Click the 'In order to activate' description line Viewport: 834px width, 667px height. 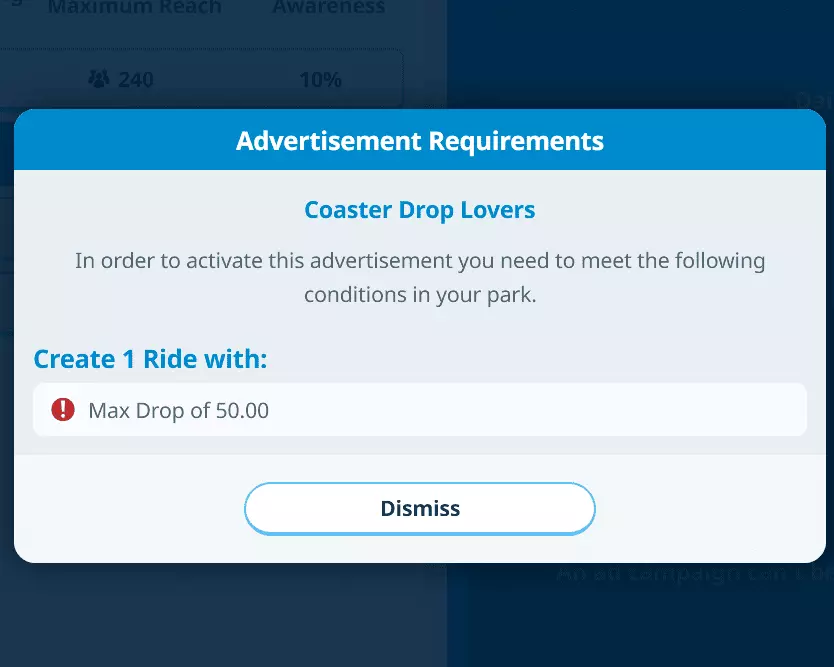tap(420, 261)
